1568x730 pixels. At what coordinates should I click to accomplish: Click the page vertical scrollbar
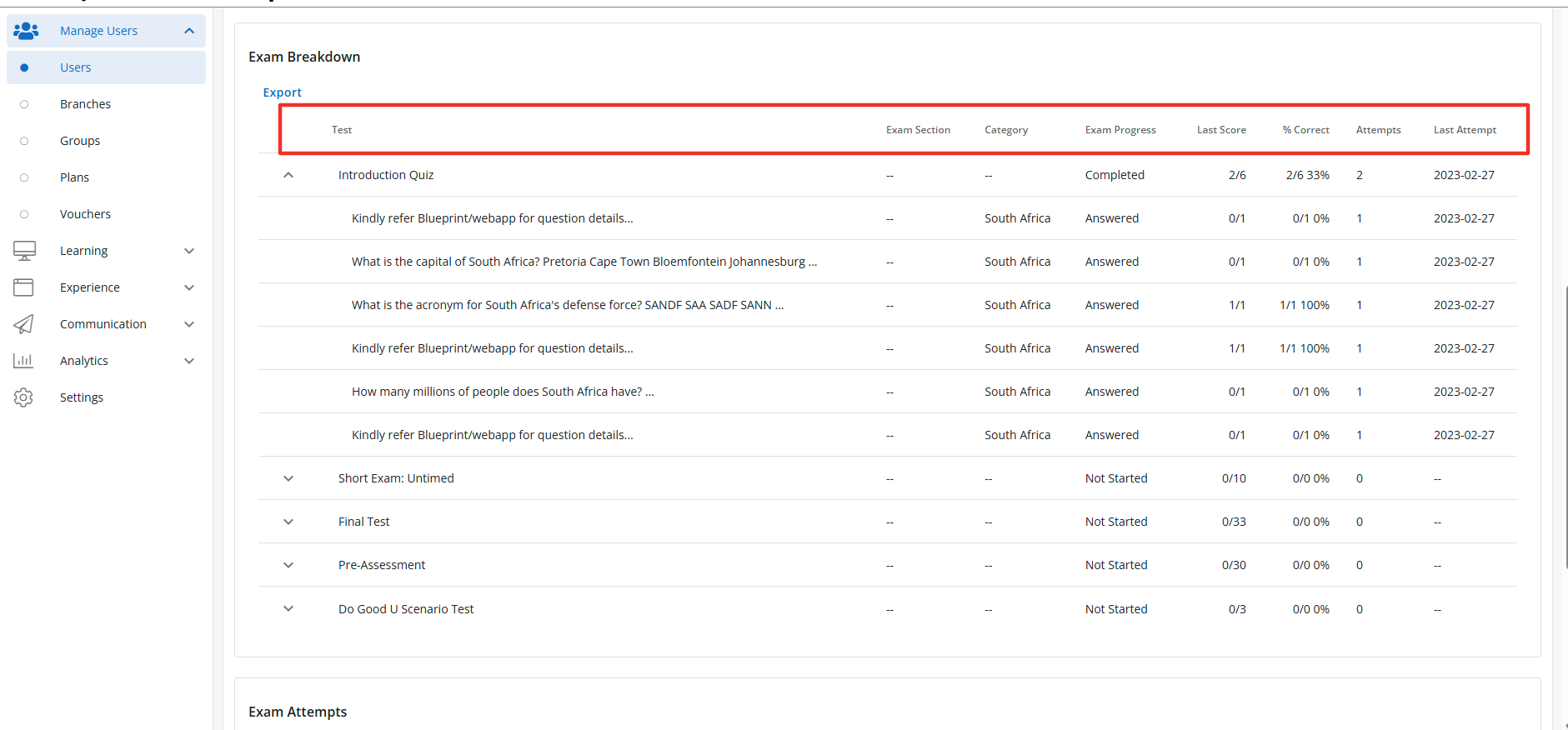[1565, 425]
